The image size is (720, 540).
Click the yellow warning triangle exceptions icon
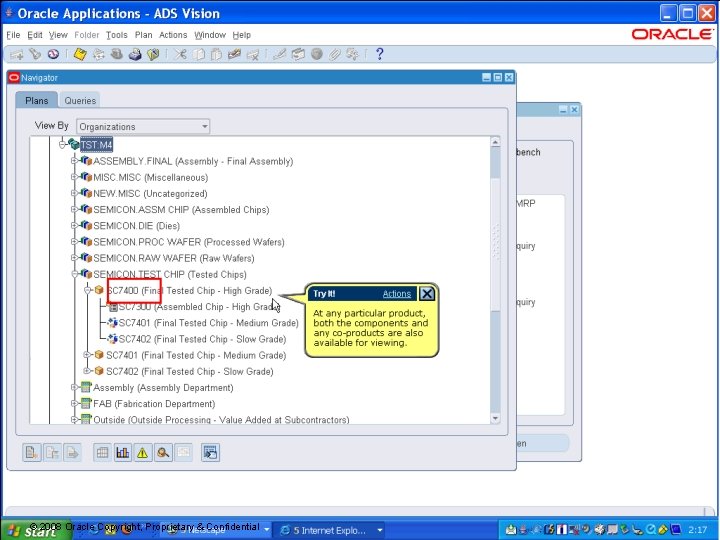(143, 453)
